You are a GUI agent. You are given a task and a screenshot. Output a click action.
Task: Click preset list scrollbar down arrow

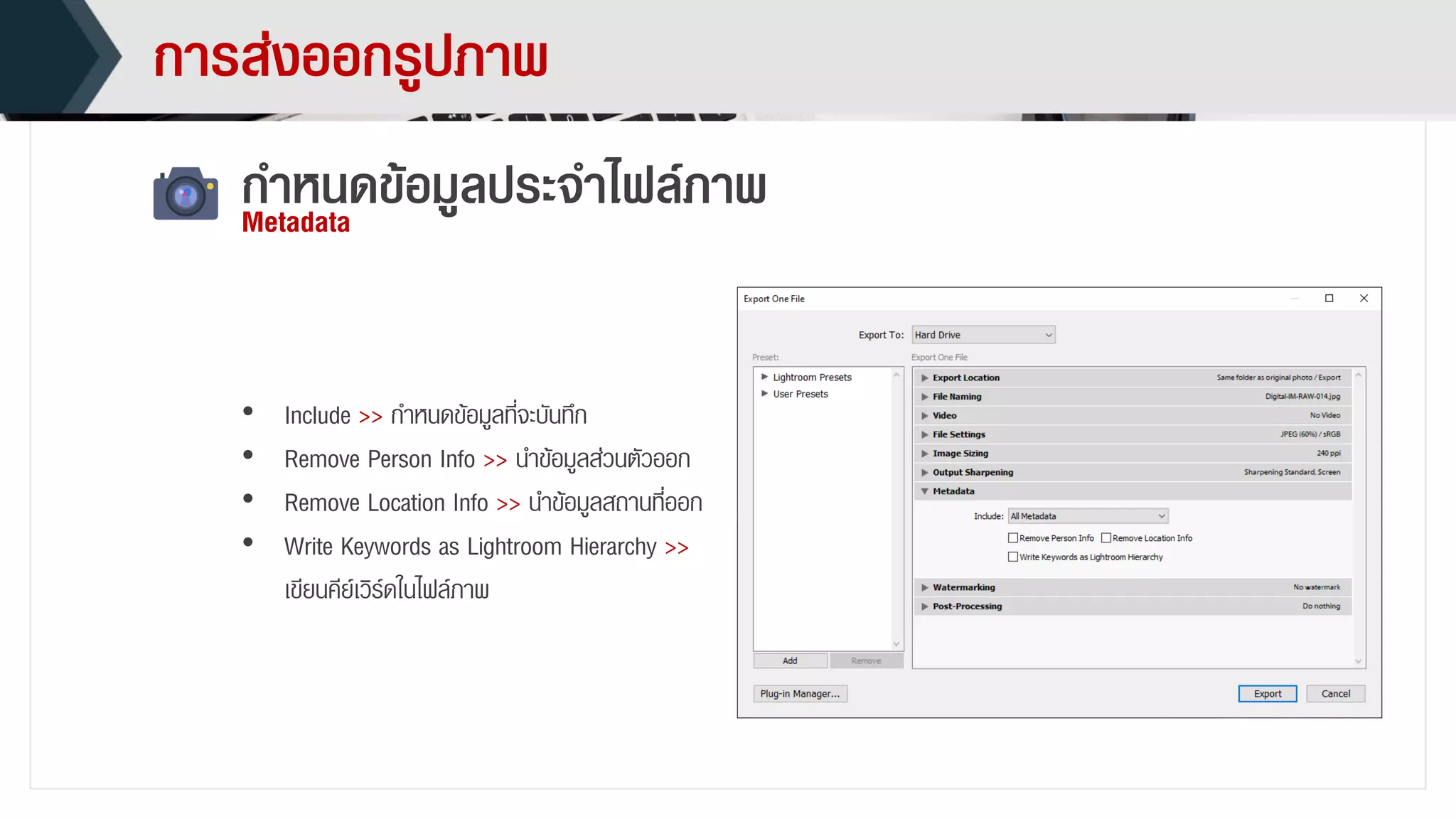tap(896, 644)
